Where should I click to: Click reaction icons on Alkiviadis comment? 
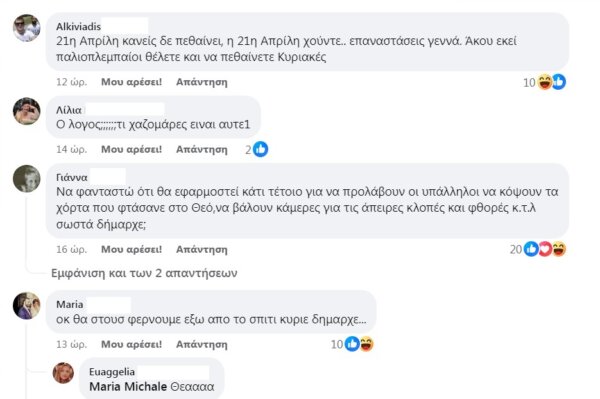[551, 82]
